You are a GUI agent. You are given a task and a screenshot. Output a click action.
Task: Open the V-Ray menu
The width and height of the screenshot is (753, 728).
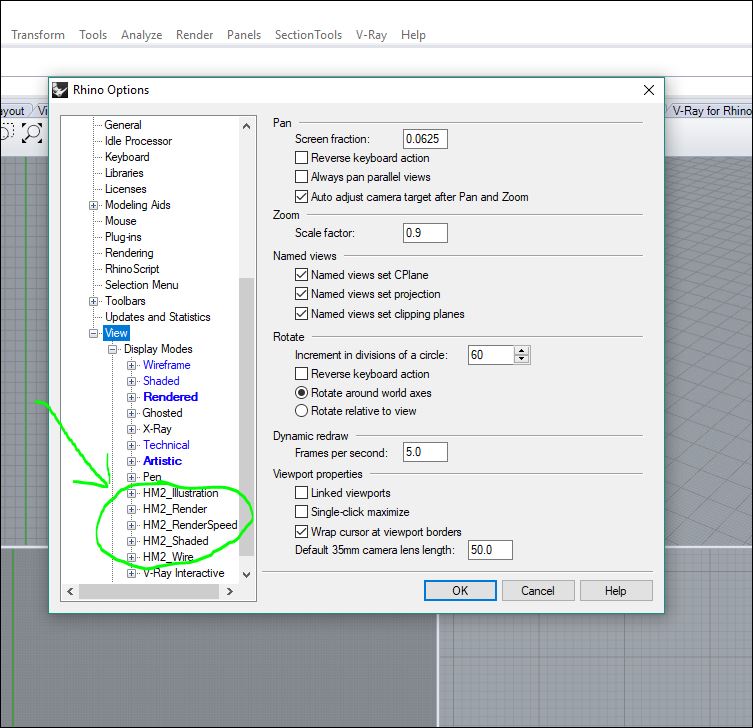[x=371, y=35]
